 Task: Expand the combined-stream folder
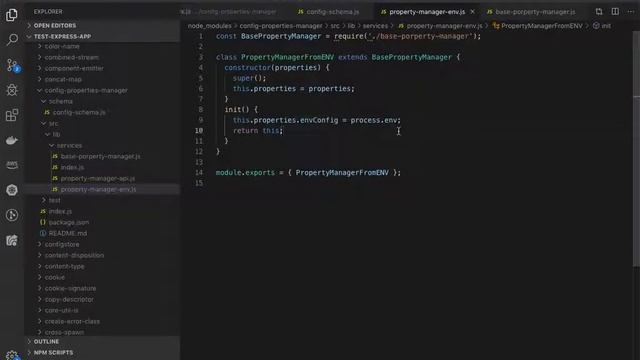(102, 57)
